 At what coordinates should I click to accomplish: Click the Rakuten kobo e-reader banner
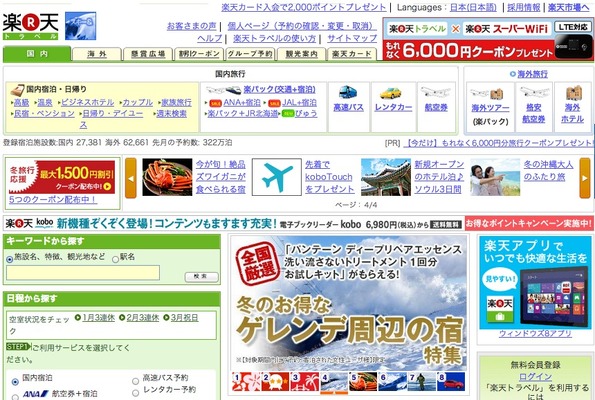pyautogui.click(x=233, y=224)
